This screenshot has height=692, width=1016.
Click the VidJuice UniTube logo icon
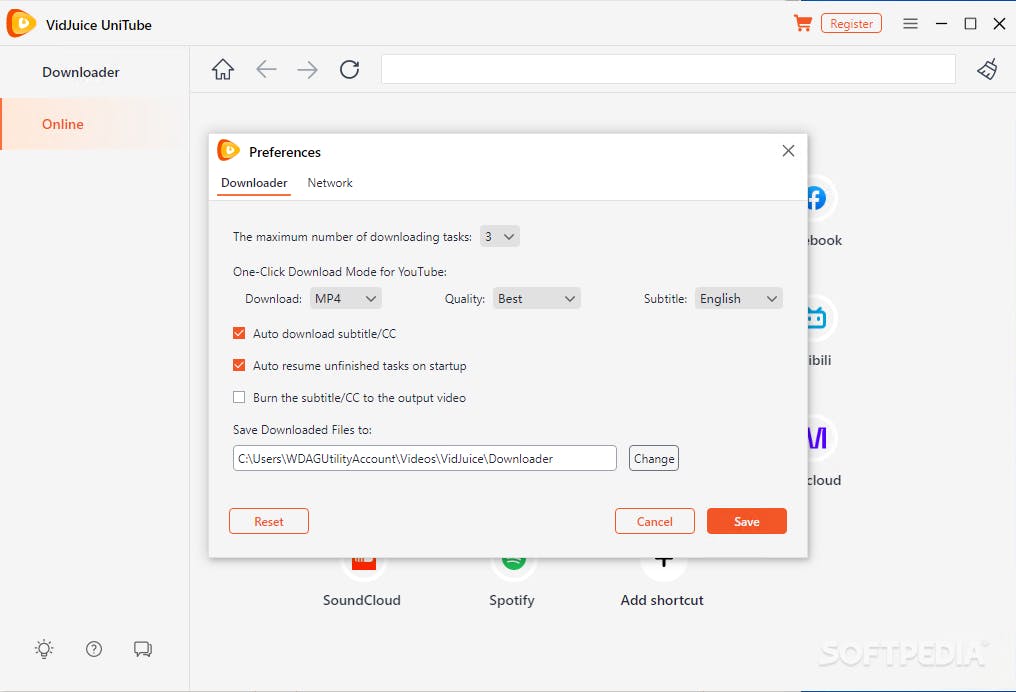coord(21,24)
